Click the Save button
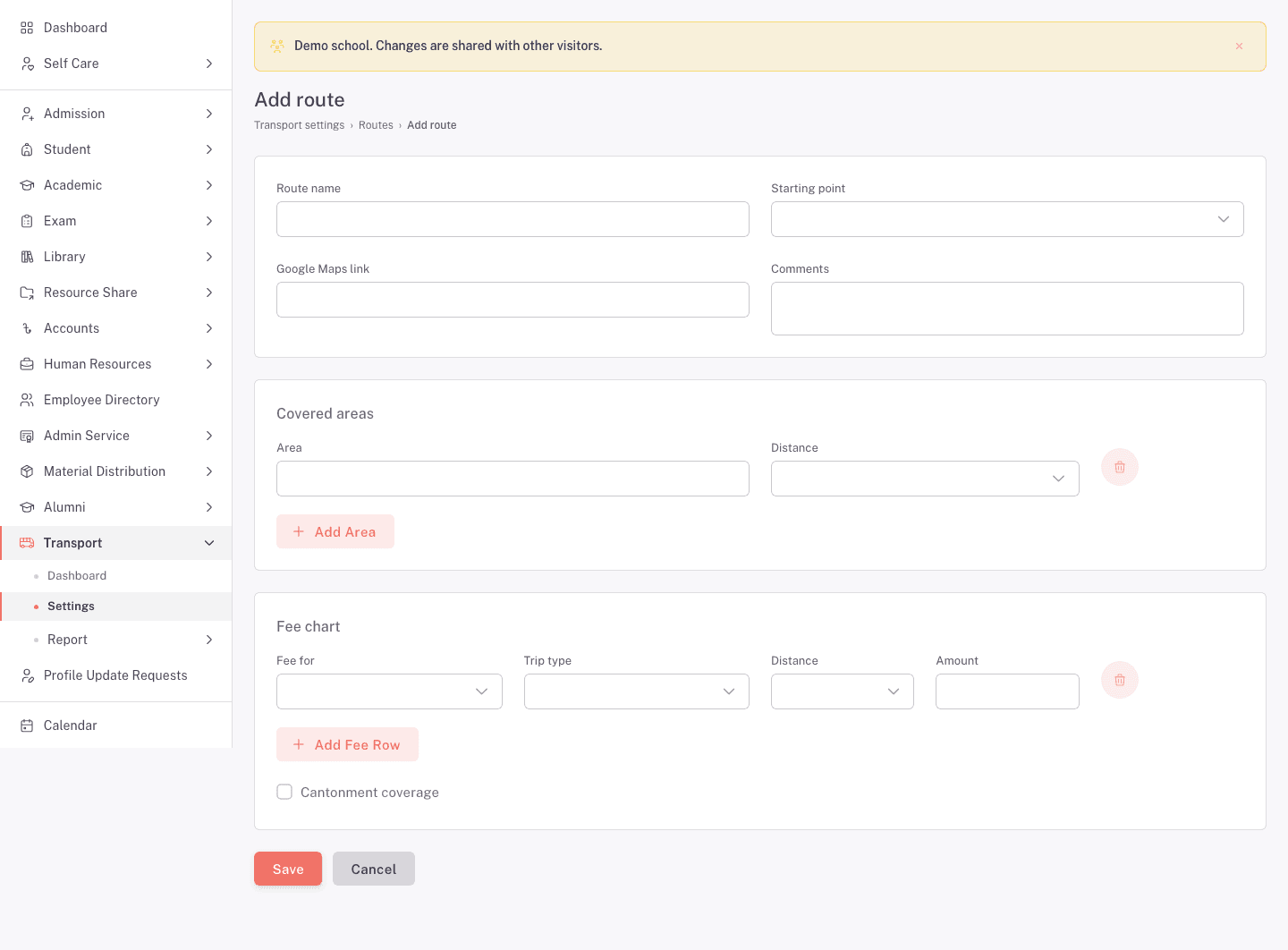Viewport: 1288px width, 950px height. tap(288, 869)
